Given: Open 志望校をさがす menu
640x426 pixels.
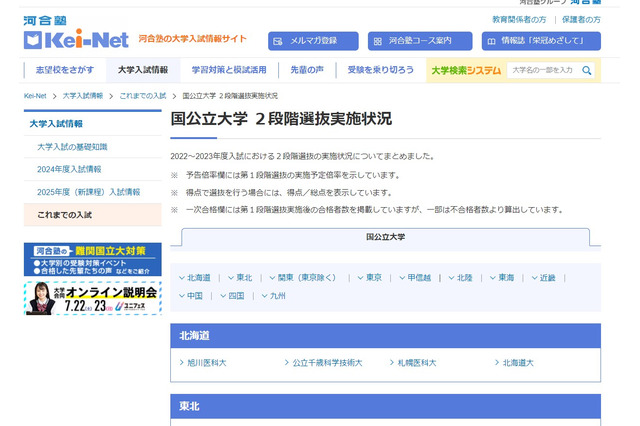Looking at the screenshot, I should (x=65, y=70).
